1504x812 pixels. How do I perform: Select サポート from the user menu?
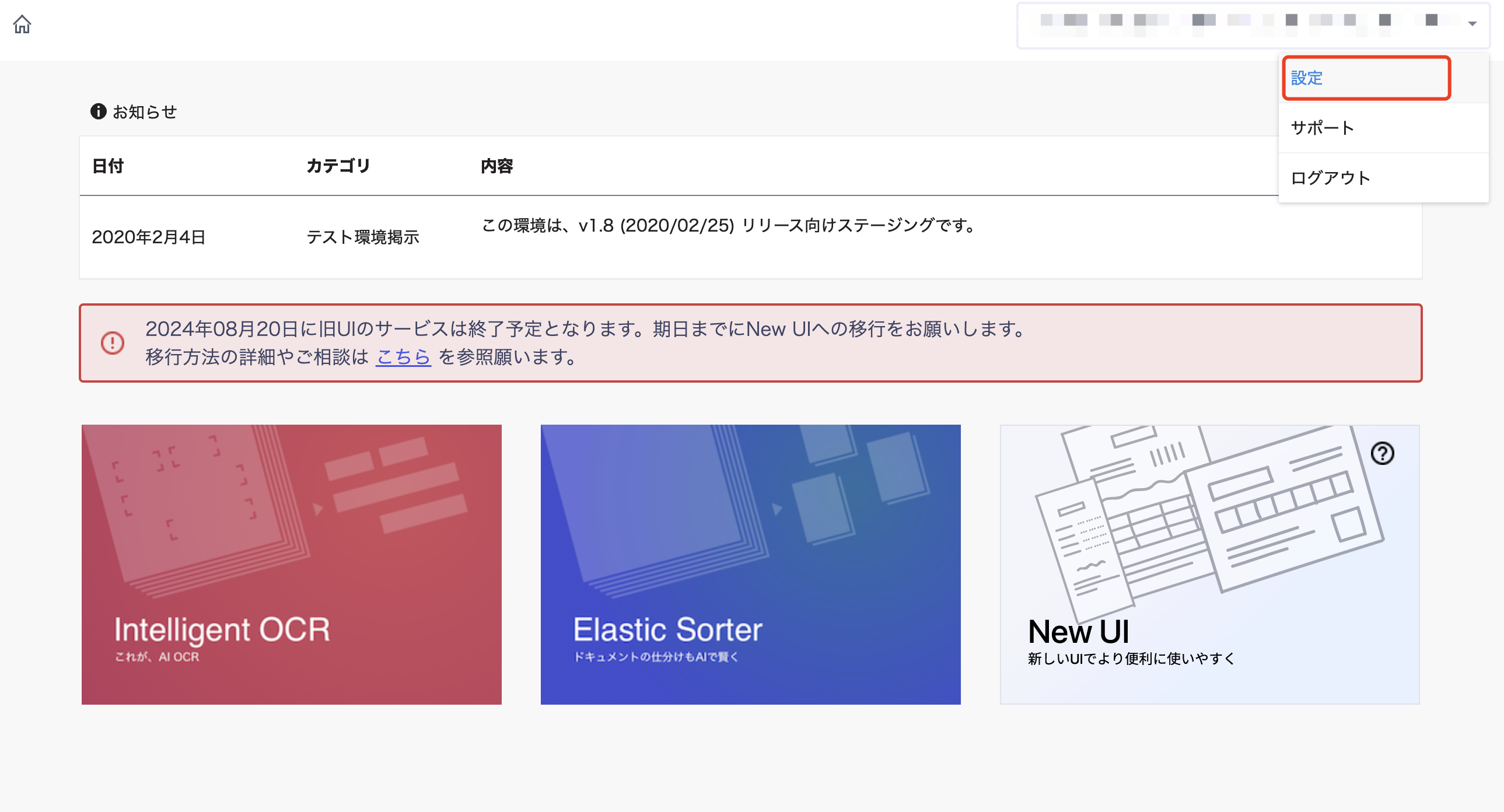pyautogui.click(x=1323, y=128)
